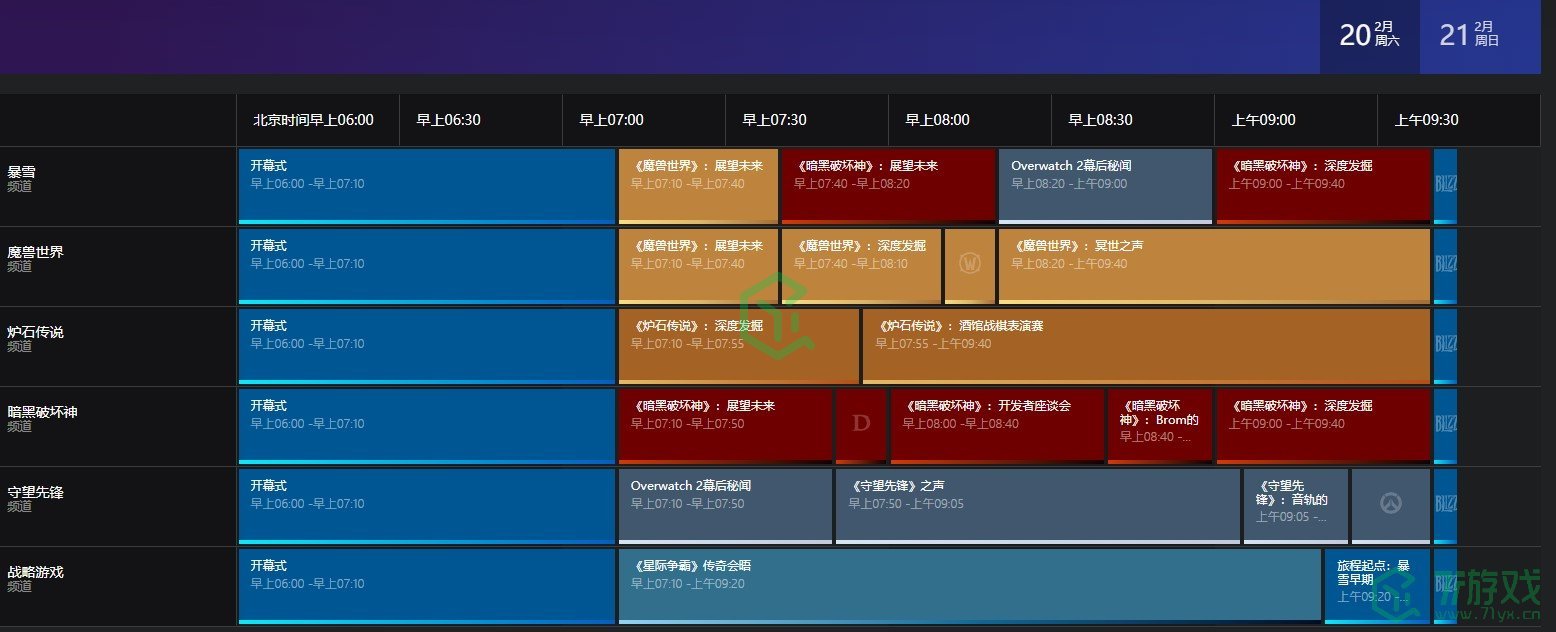
Task: Open 开幕式 event in the 守望先锋 row
Action: pyautogui.click(x=426, y=504)
